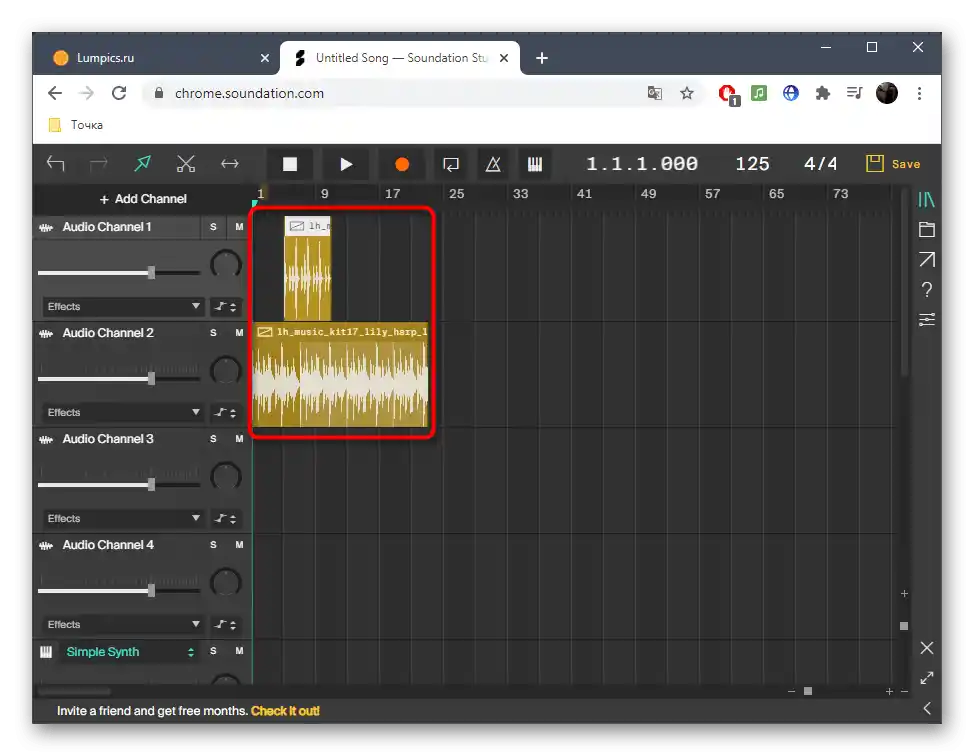Click Audio Channel 4 volume slider handle

pyautogui.click(x=152, y=590)
